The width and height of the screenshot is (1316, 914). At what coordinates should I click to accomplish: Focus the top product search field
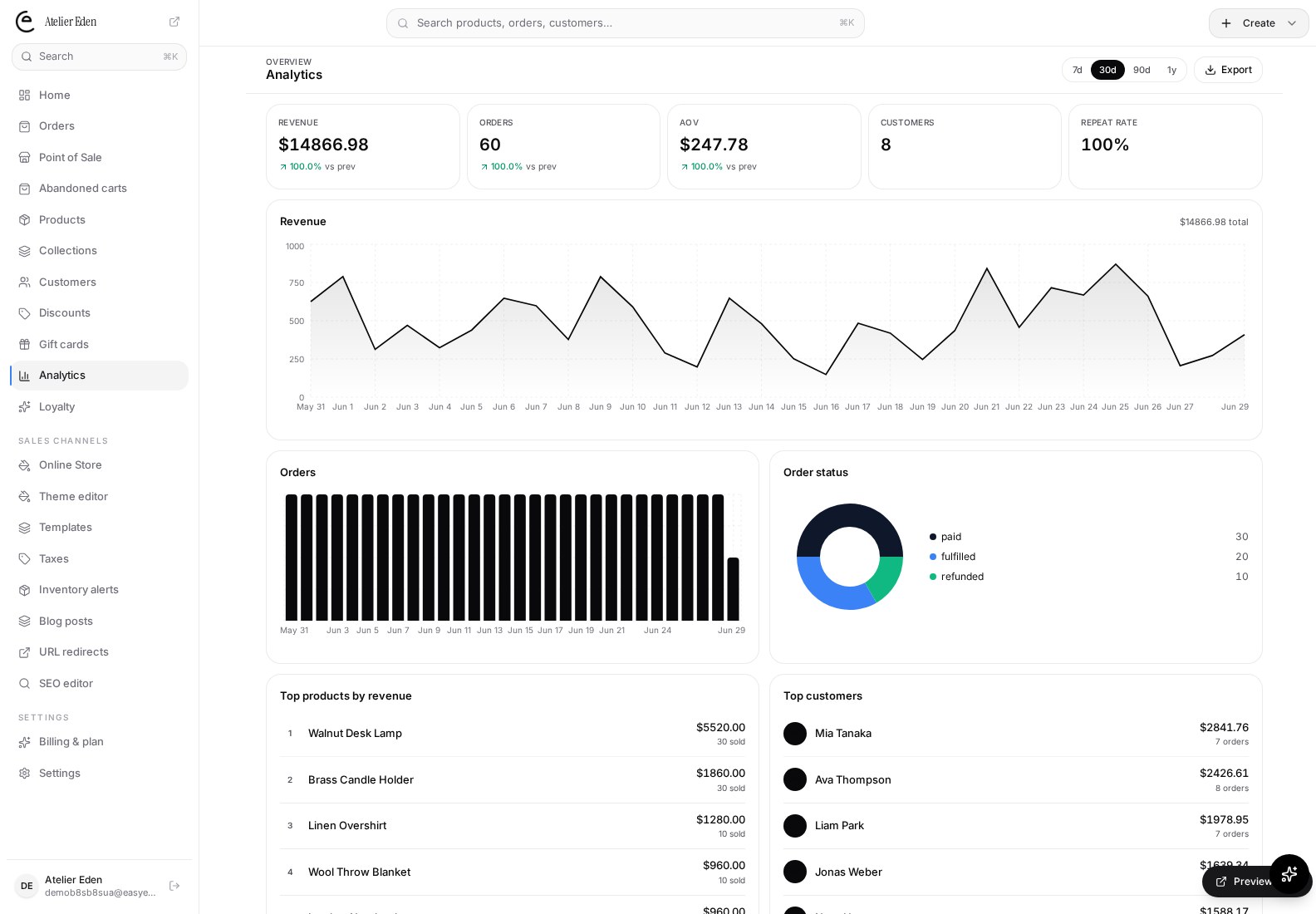tap(625, 23)
